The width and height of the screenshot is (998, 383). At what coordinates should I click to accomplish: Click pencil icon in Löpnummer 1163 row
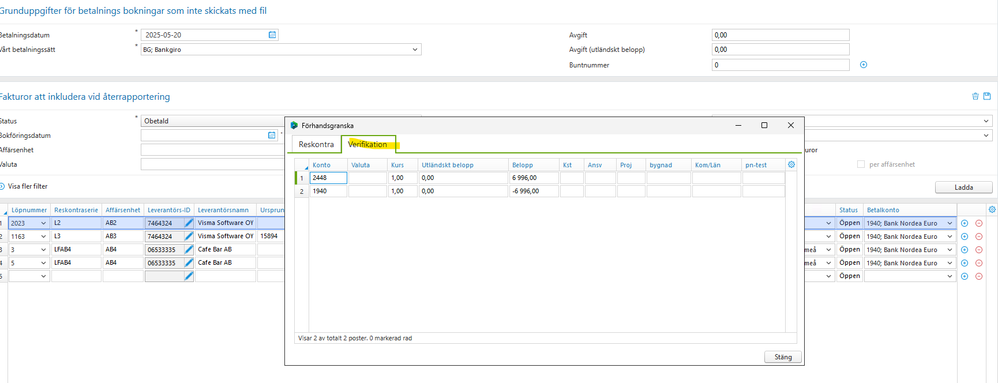pos(188,236)
